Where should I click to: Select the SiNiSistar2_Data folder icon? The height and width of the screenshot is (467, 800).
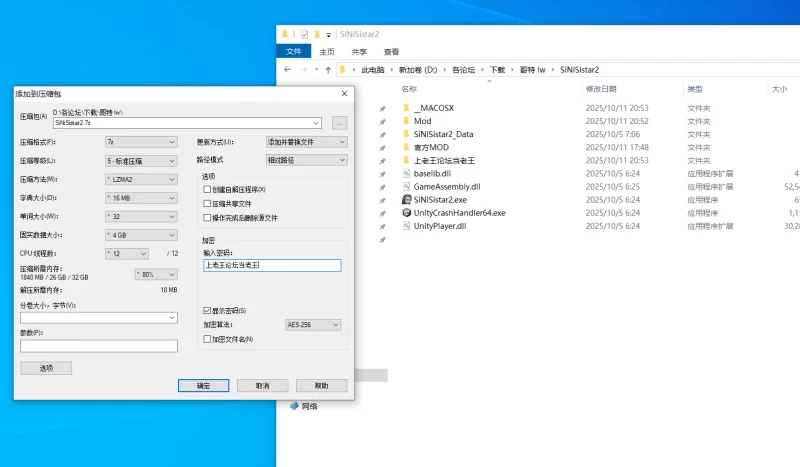point(406,134)
